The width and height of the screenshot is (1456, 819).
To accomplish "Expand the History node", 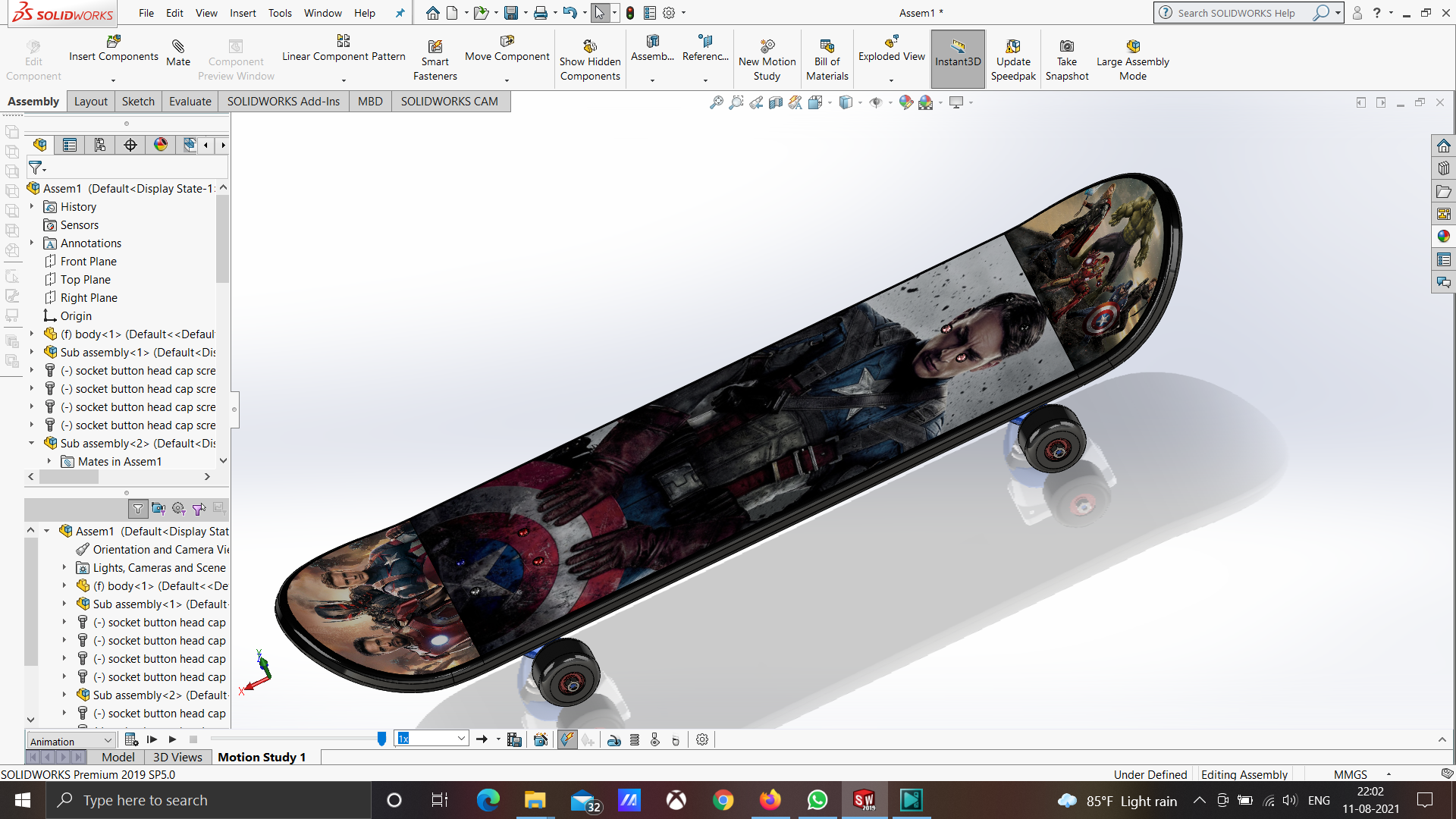I will pos(32,206).
